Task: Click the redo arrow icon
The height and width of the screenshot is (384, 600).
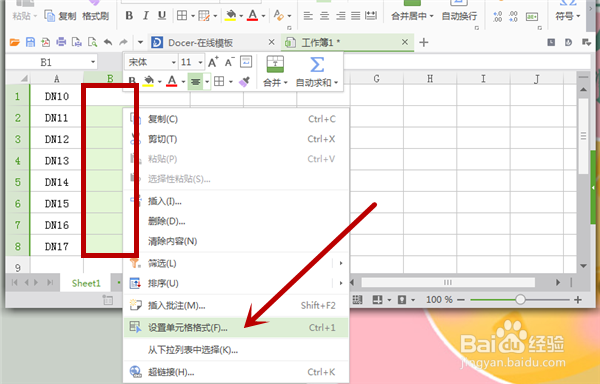Action: [x=123, y=42]
